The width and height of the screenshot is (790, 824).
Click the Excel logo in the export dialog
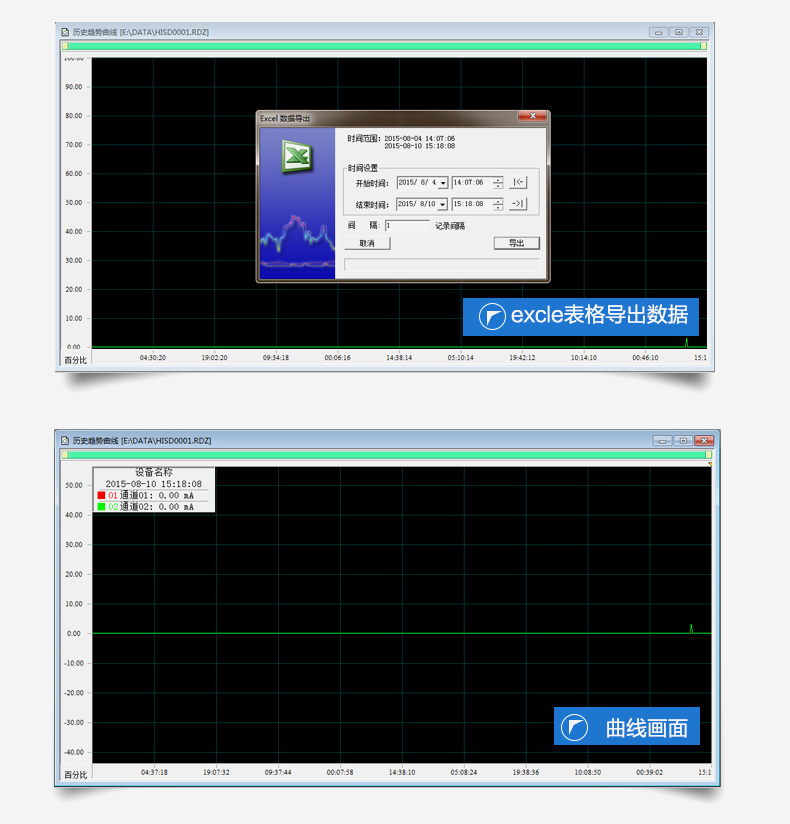pos(295,156)
